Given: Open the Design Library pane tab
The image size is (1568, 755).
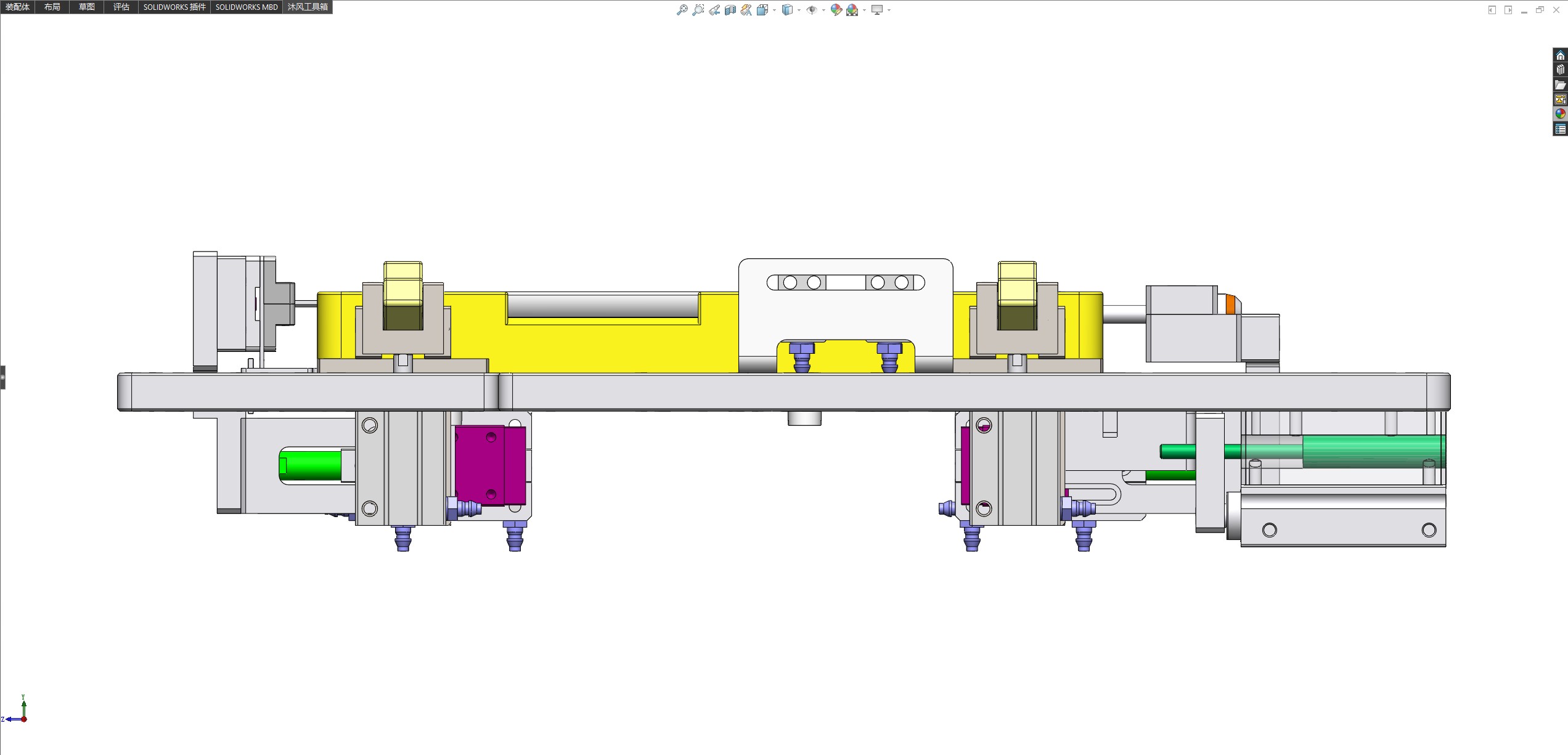Looking at the screenshot, I should tap(1560, 70).
